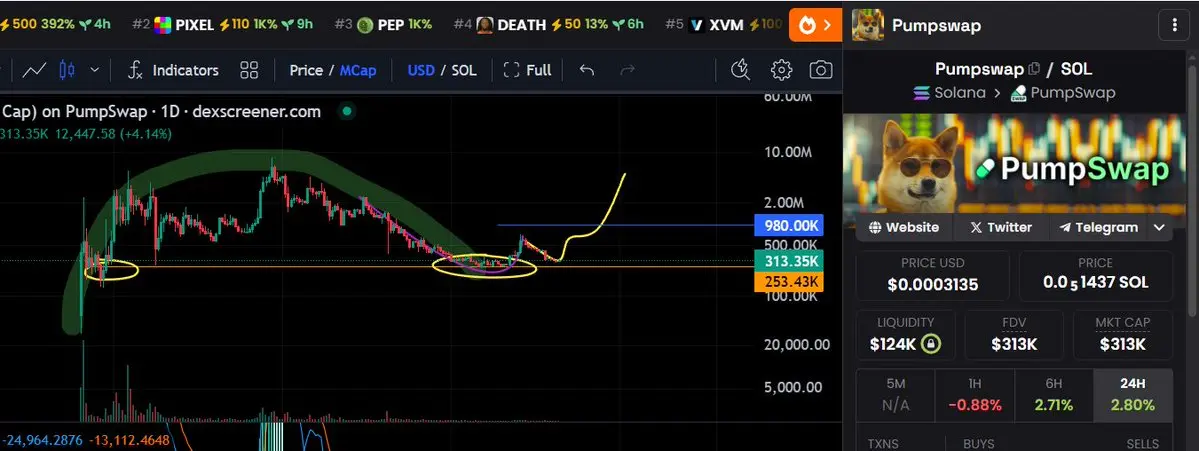The image size is (1199, 451).
Task: Open the token Website link
Action: pos(904,227)
